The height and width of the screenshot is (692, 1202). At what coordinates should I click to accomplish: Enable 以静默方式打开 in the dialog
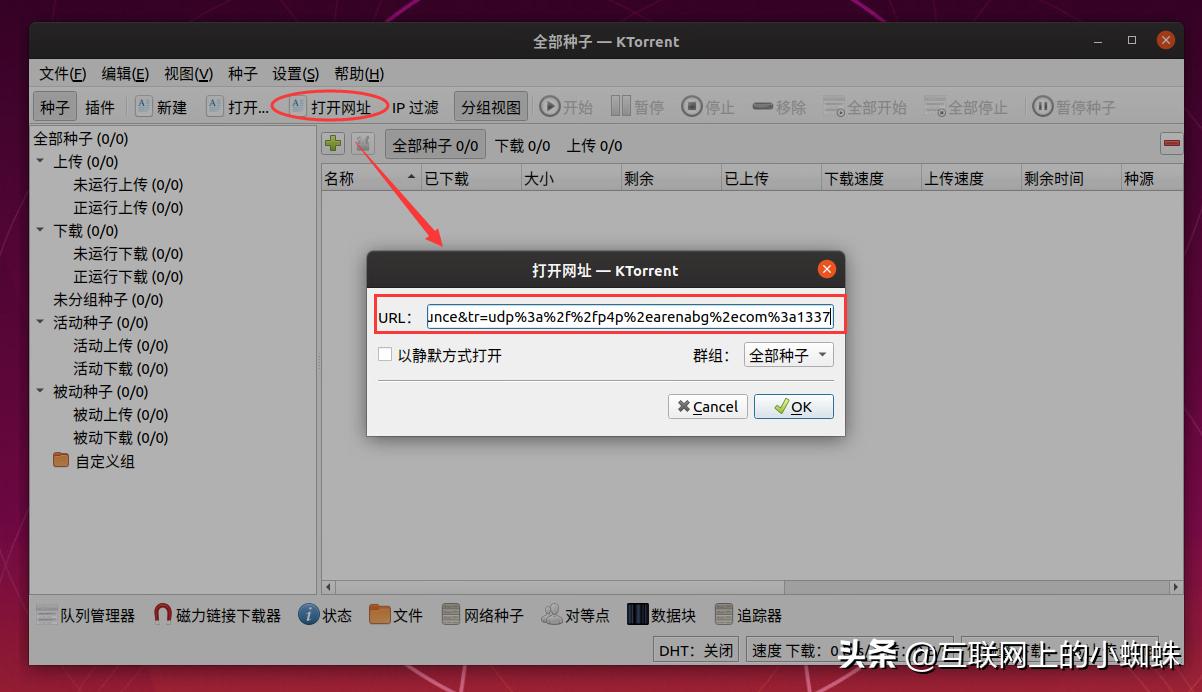click(x=384, y=354)
